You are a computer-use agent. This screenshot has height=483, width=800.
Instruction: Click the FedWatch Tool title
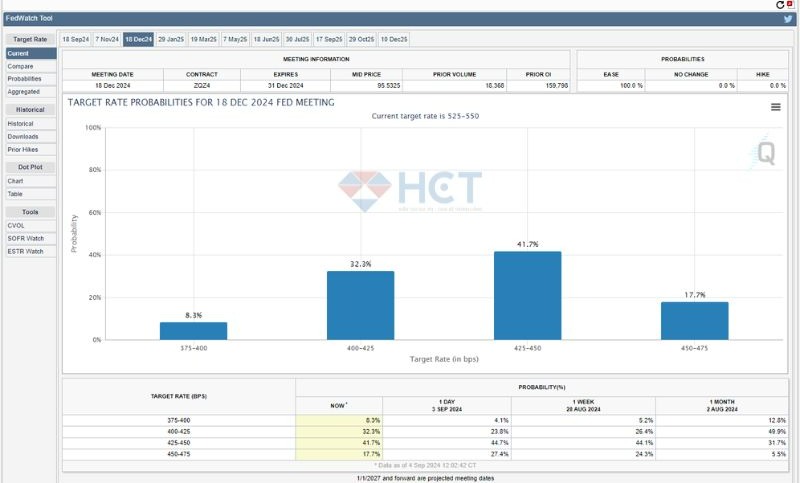29,18
